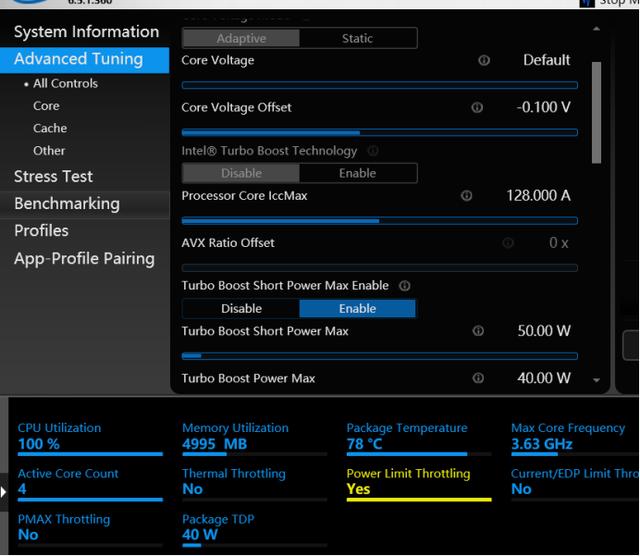
Task: Open the Benchmarking section
Action: (84, 204)
